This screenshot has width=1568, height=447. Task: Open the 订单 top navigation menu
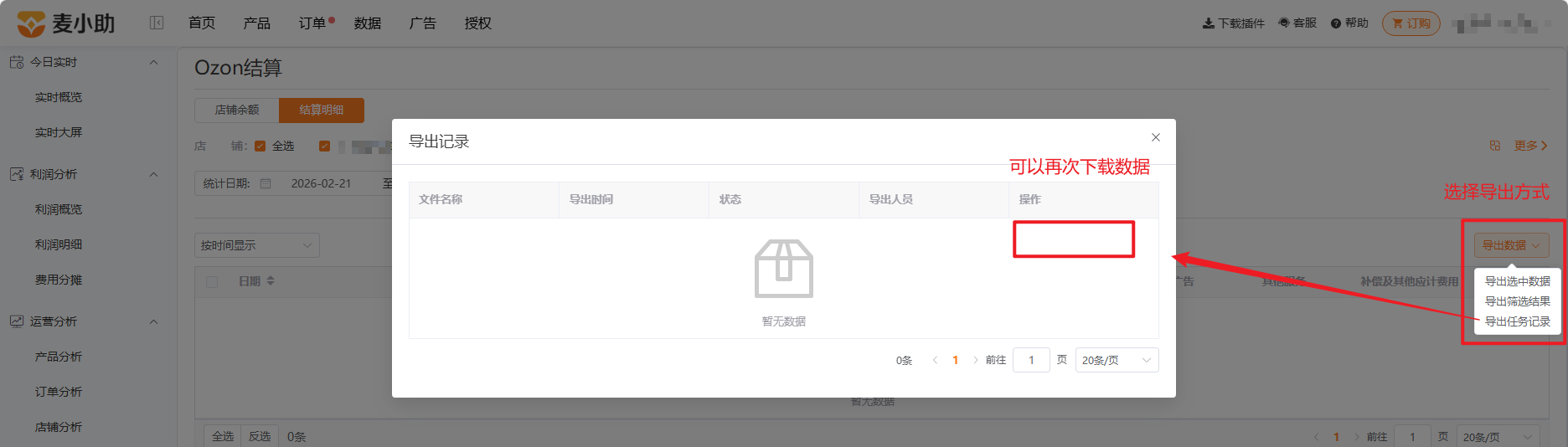(x=312, y=23)
